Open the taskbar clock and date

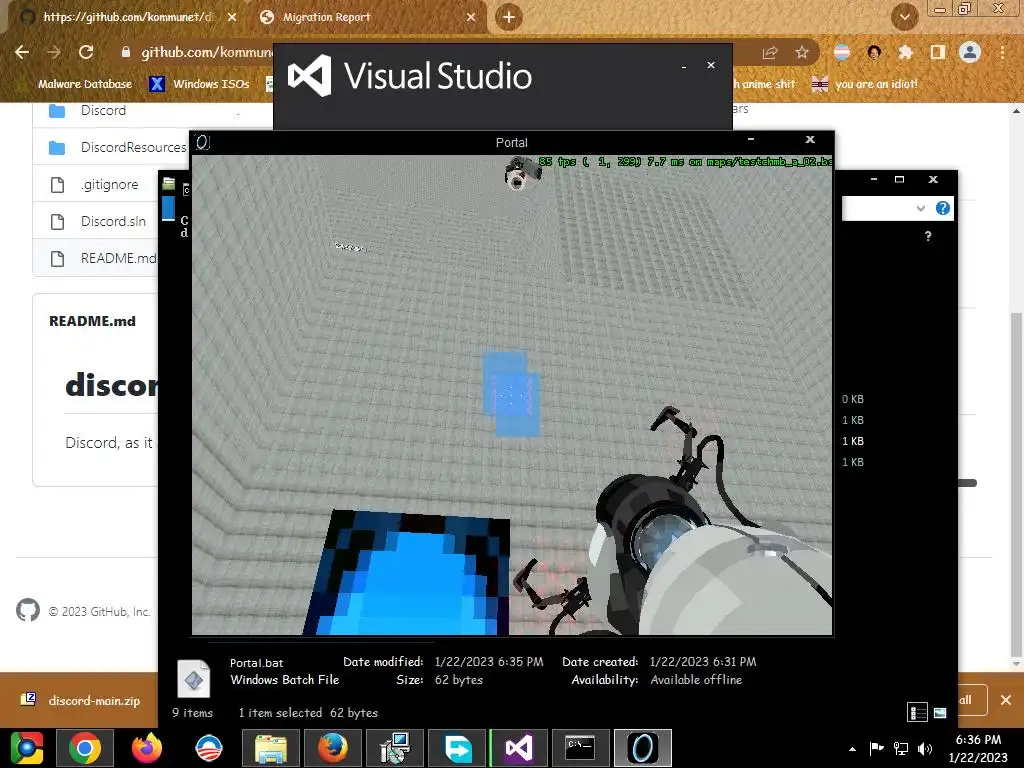point(978,748)
